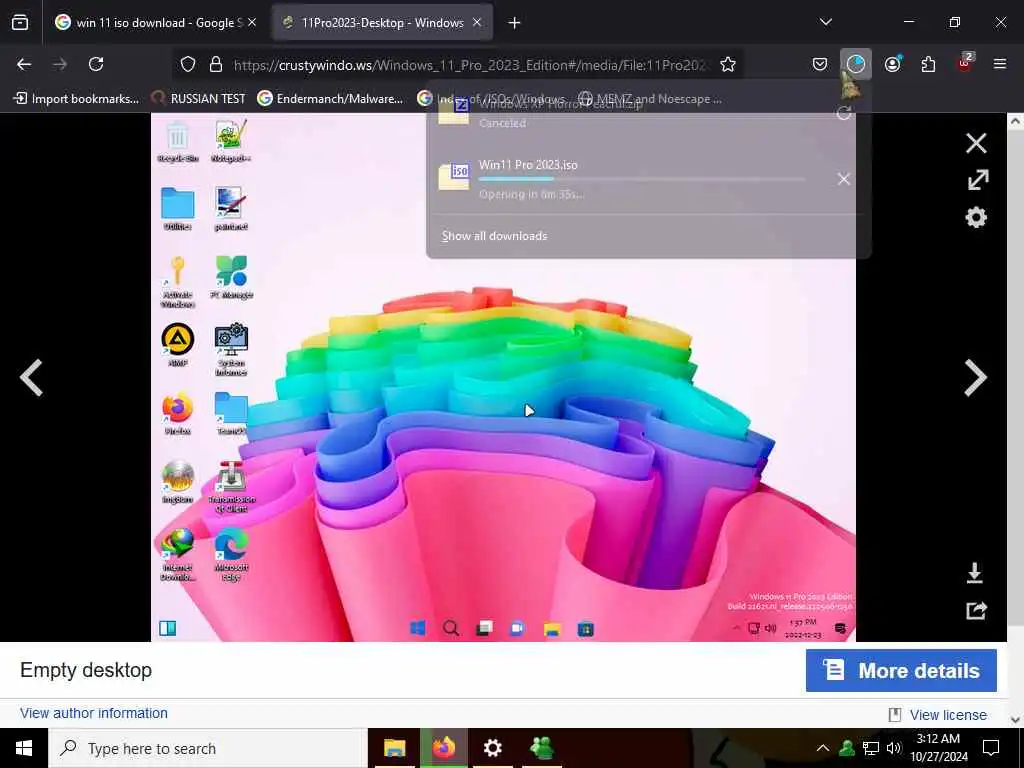
Task: Open the extensions puzzle icon
Action: point(928,64)
